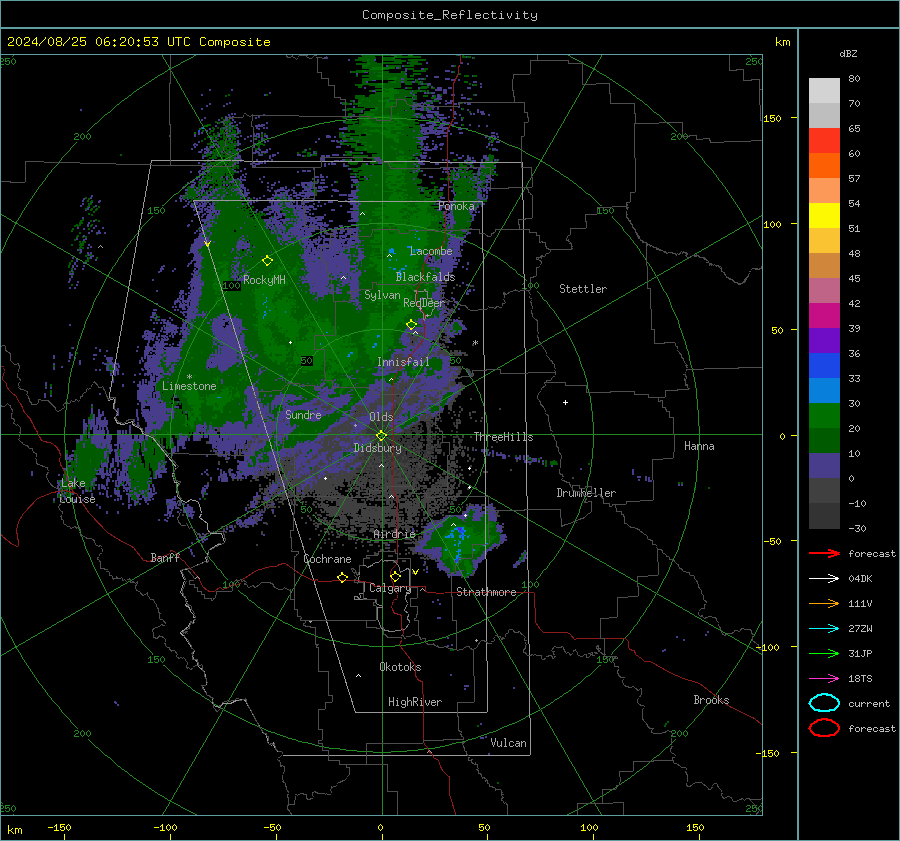The image size is (900, 841).
Task: Select the yellow radar-center diamond above Didsbury
Action: pos(381,435)
